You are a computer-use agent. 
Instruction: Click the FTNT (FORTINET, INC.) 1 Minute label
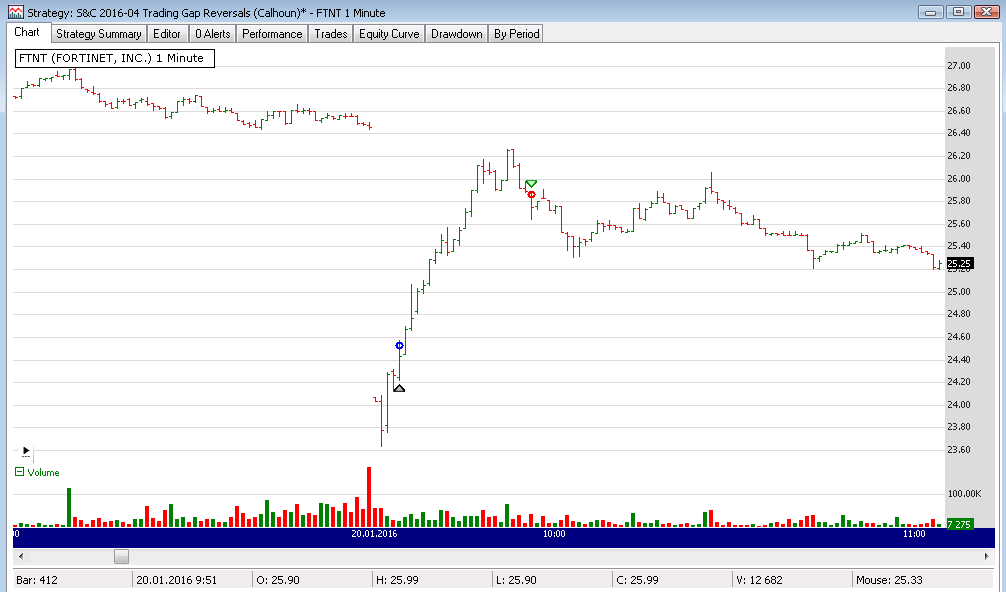112,58
